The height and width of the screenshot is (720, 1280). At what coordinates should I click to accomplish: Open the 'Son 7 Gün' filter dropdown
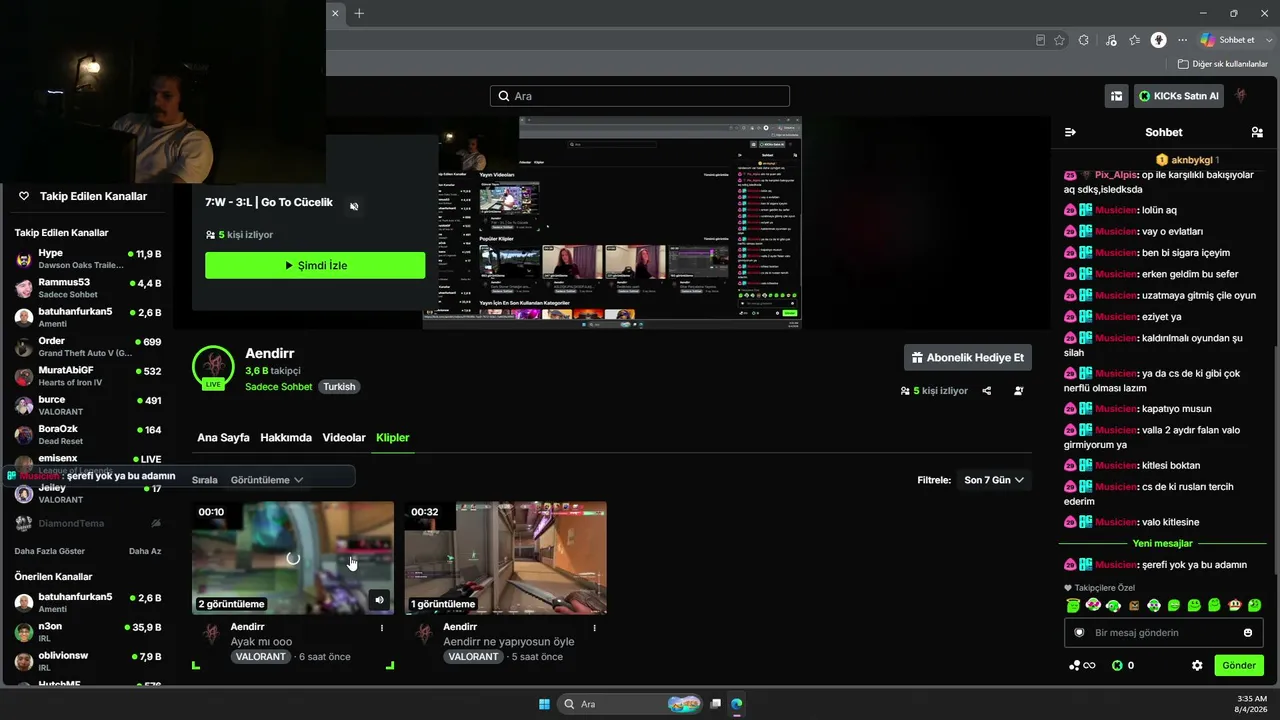point(994,480)
